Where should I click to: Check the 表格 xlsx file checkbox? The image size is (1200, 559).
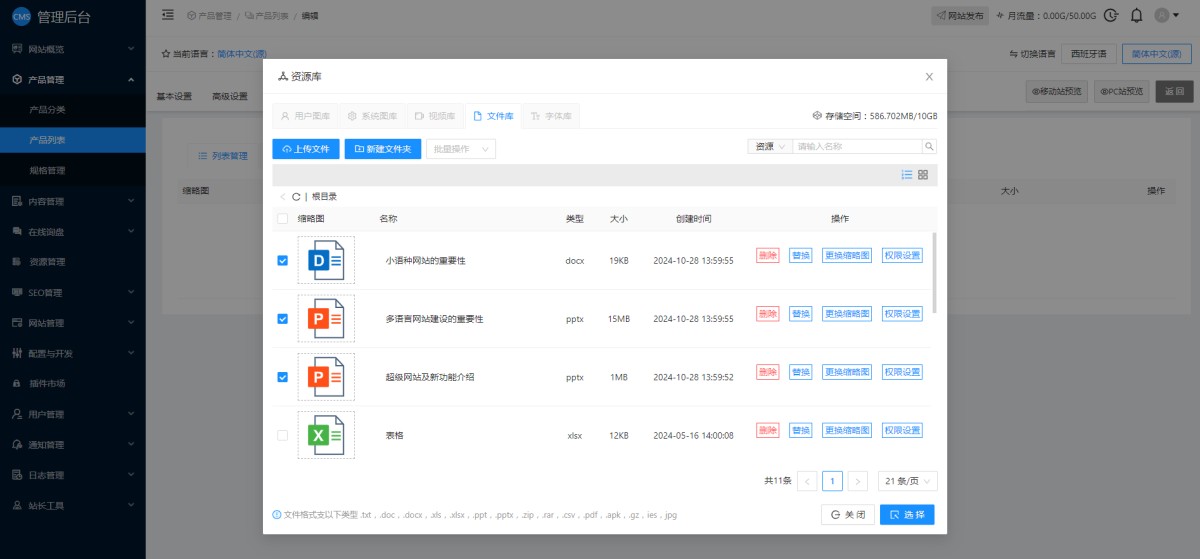[282, 435]
